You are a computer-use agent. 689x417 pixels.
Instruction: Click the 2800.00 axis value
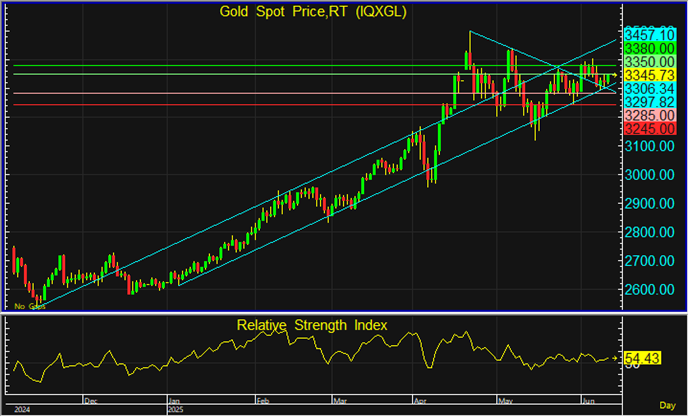649,232
